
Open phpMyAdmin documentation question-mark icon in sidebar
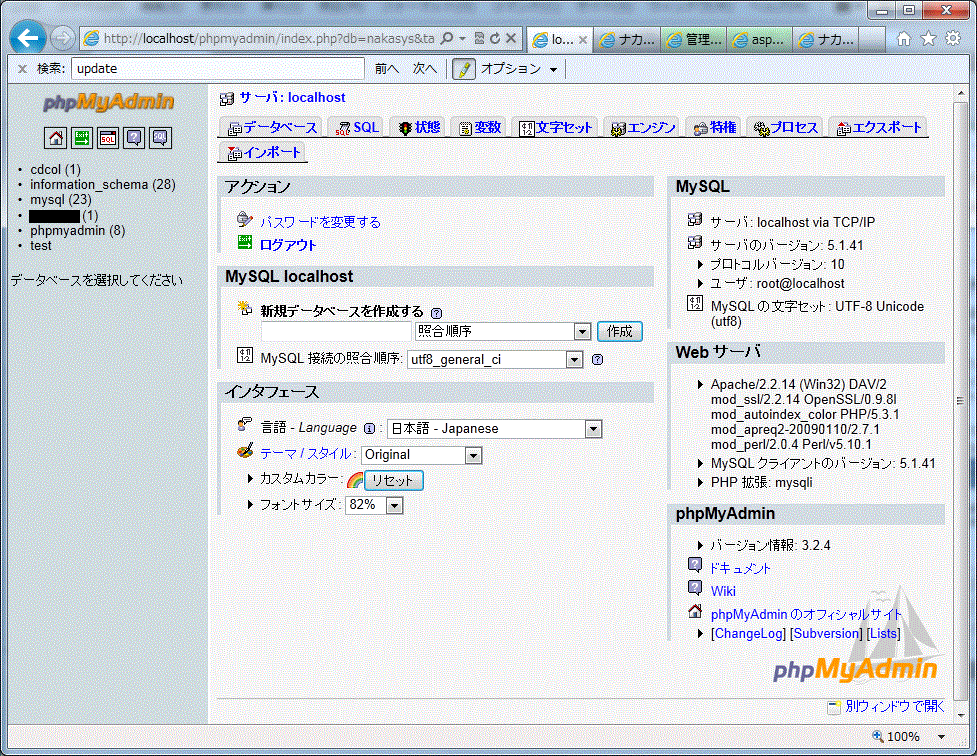click(x=134, y=138)
